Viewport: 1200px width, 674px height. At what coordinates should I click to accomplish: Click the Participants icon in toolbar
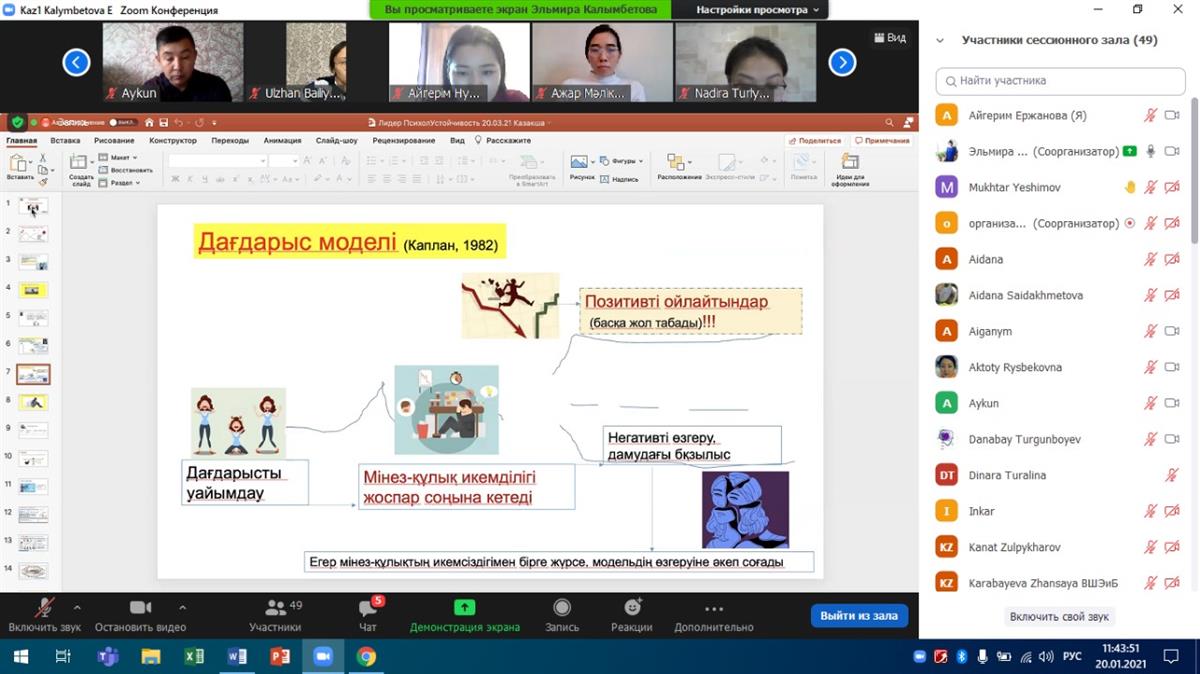tap(274, 608)
